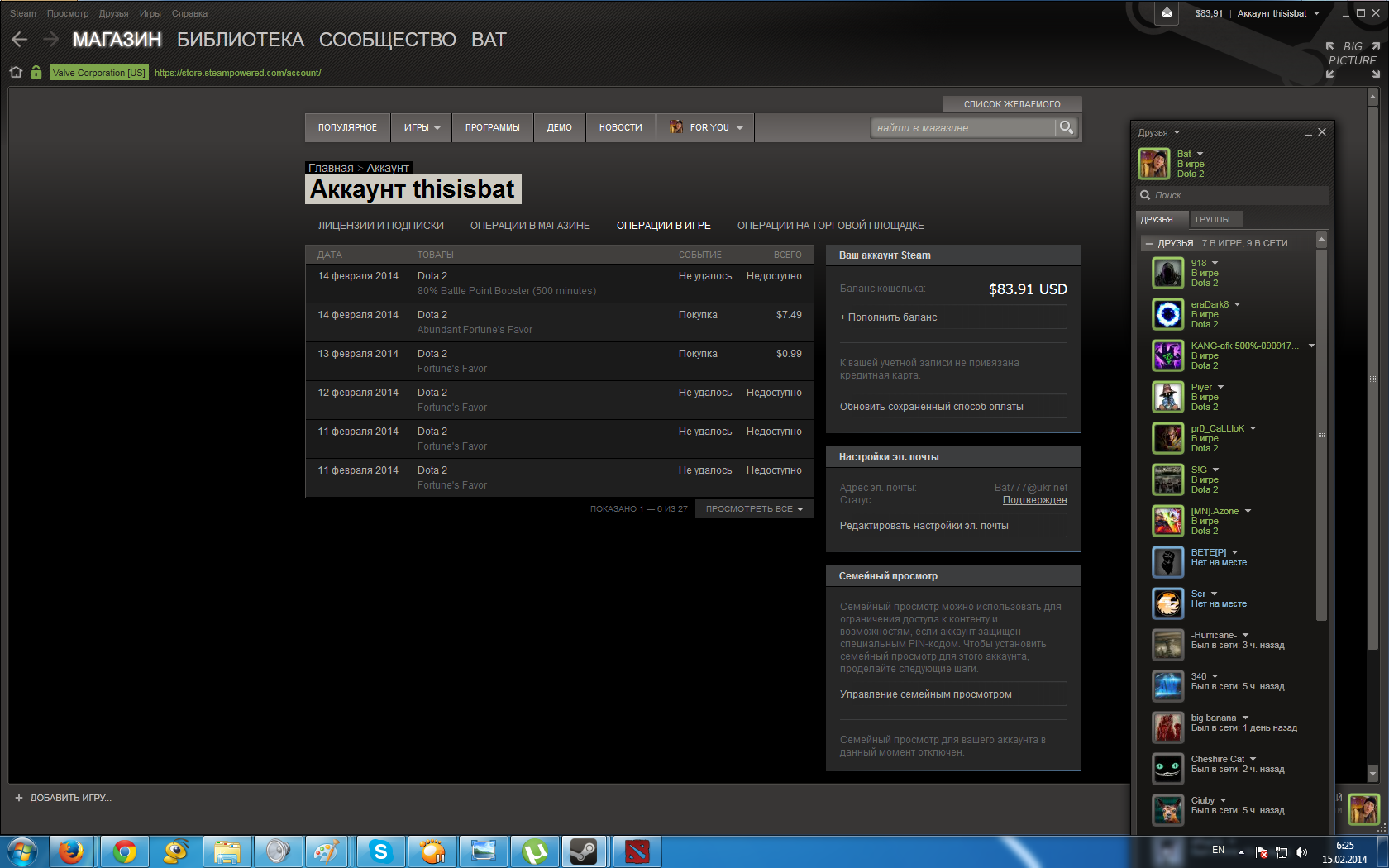Click the store search input field
This screenshot has width=1389, height=868.
(x=963, y=127)
